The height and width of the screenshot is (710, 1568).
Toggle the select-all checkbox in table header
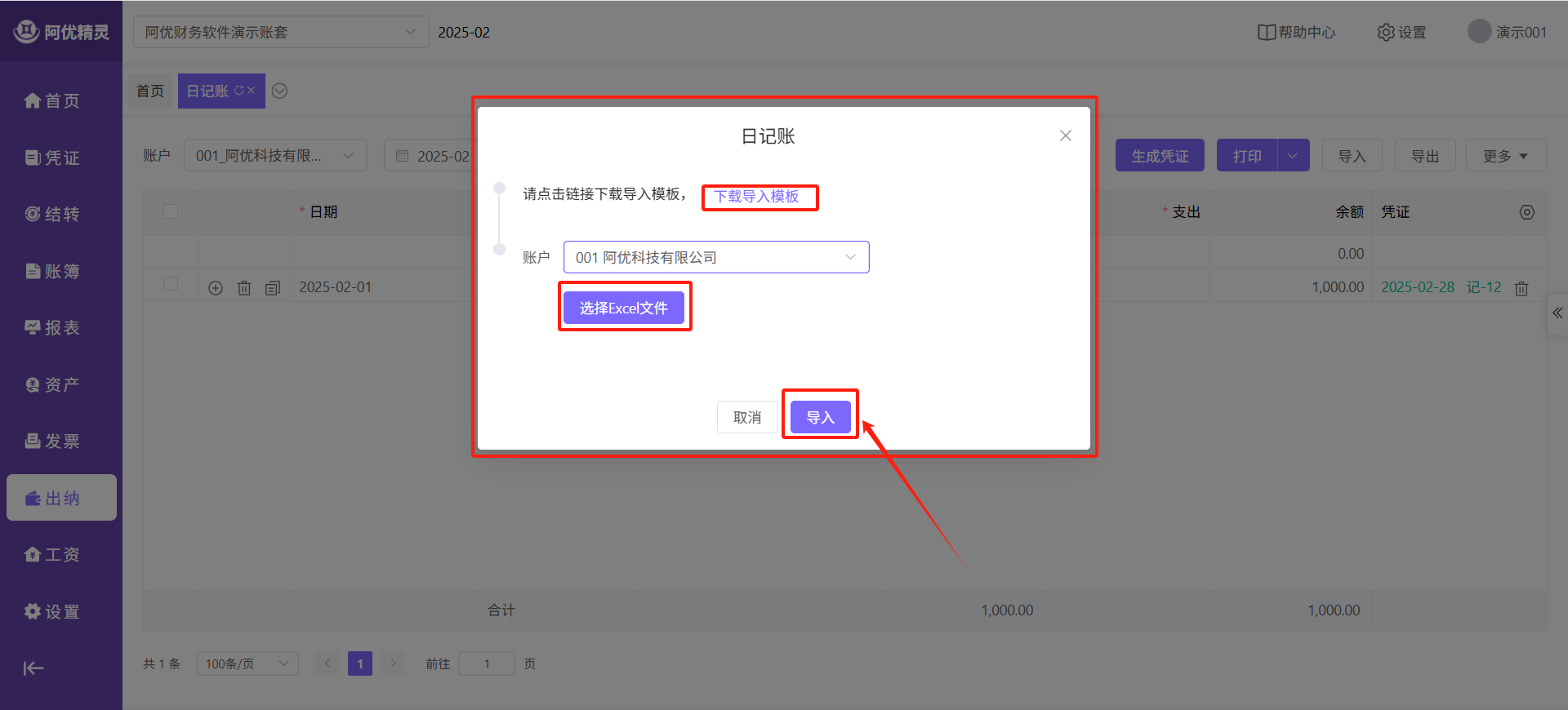click(171, 211)
